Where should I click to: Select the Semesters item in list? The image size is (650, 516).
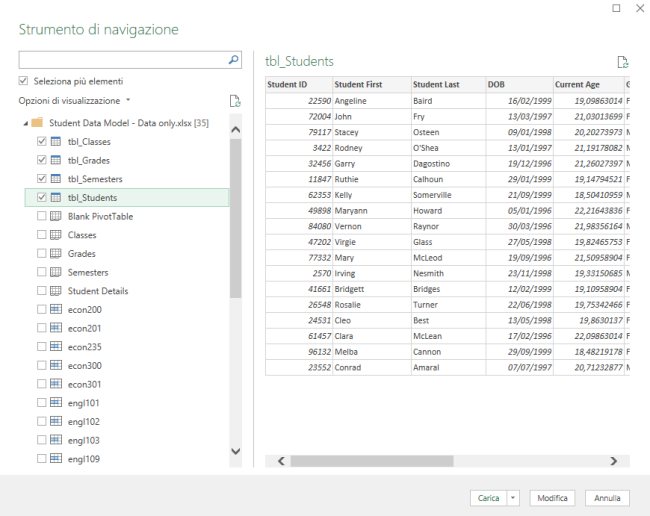(x=88, y=272)
